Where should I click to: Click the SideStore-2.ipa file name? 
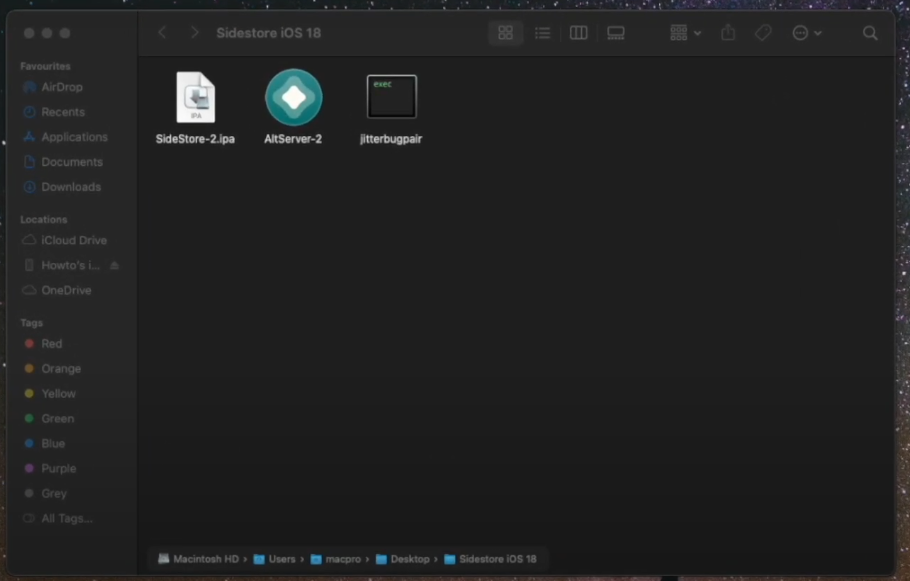(x=195, y=139)
